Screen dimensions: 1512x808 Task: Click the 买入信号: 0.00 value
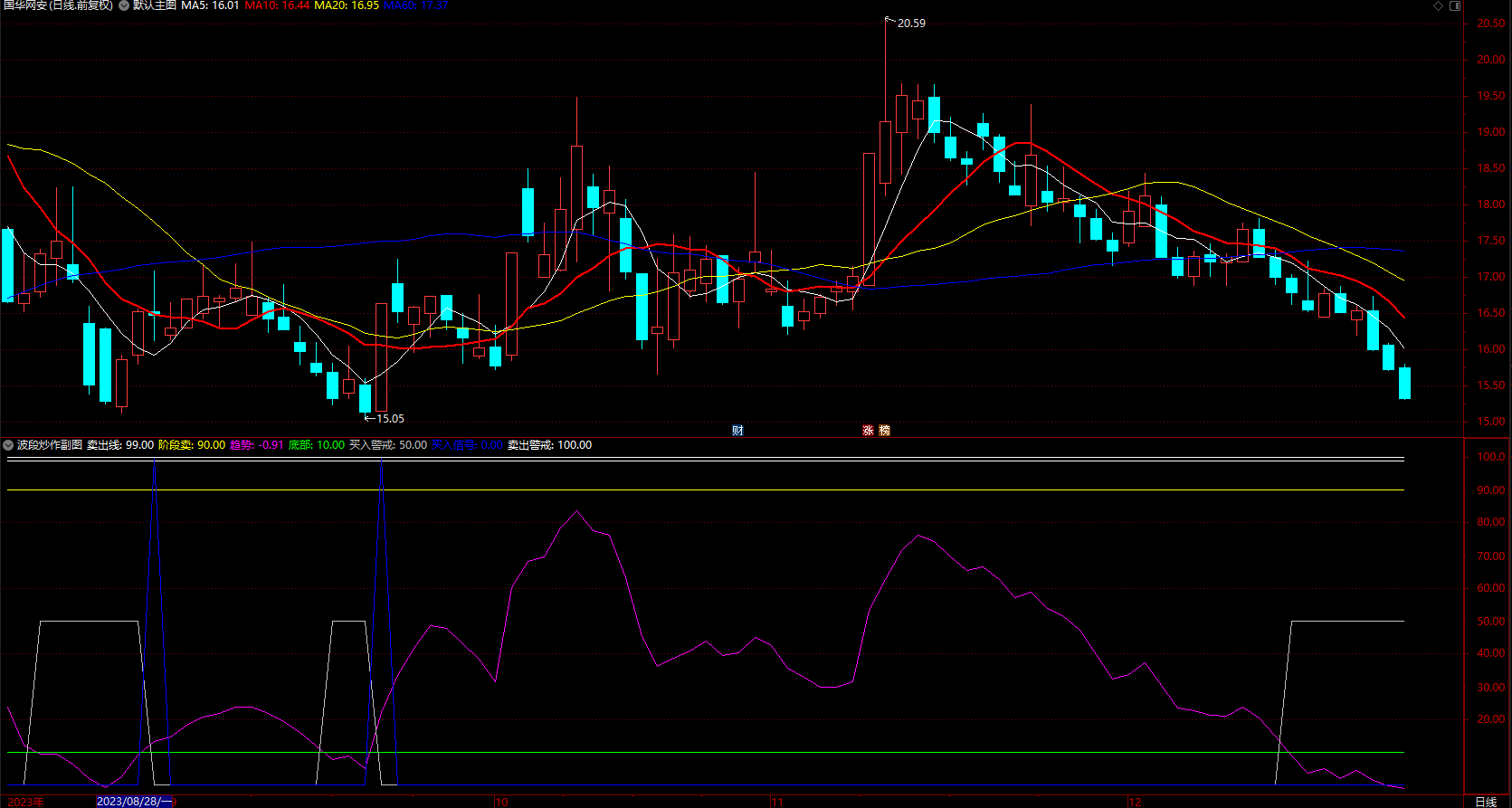(467, 445)
